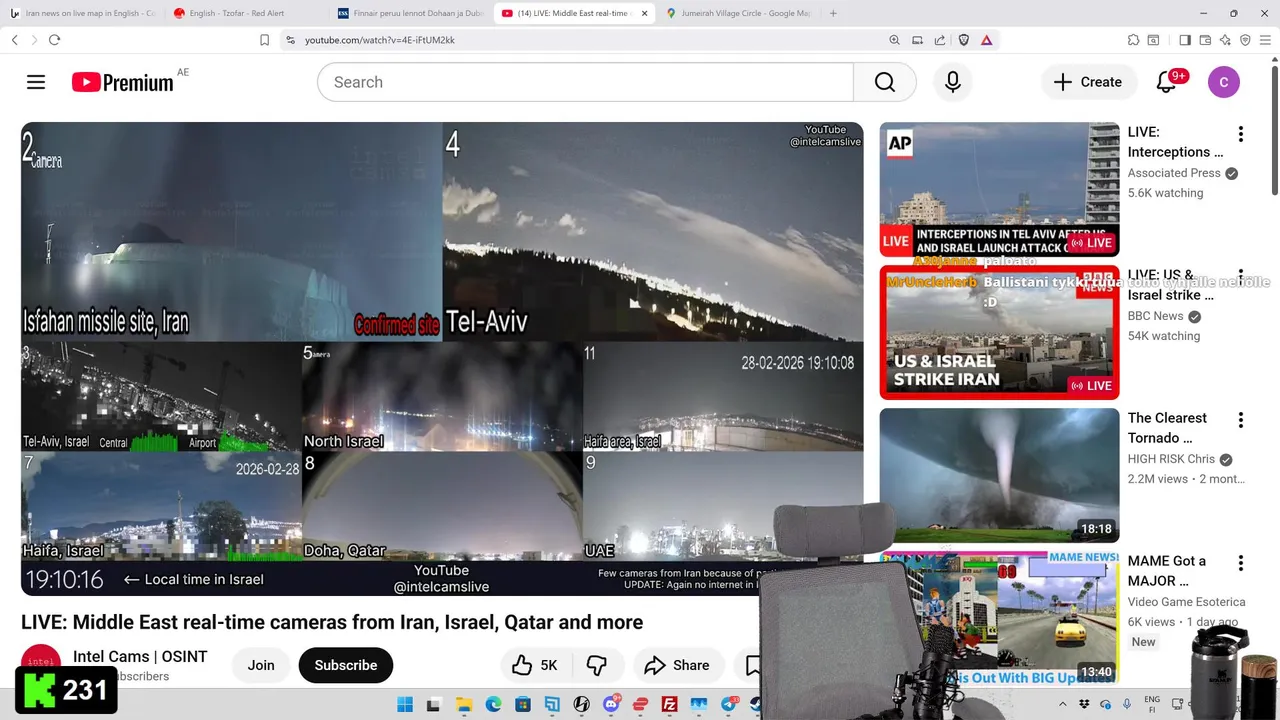This screenshot has height=720, width=1280.
Task: Open BBC US & Israel Strike thumbnail
Action: pyautogui.click(x=999, y=332)
